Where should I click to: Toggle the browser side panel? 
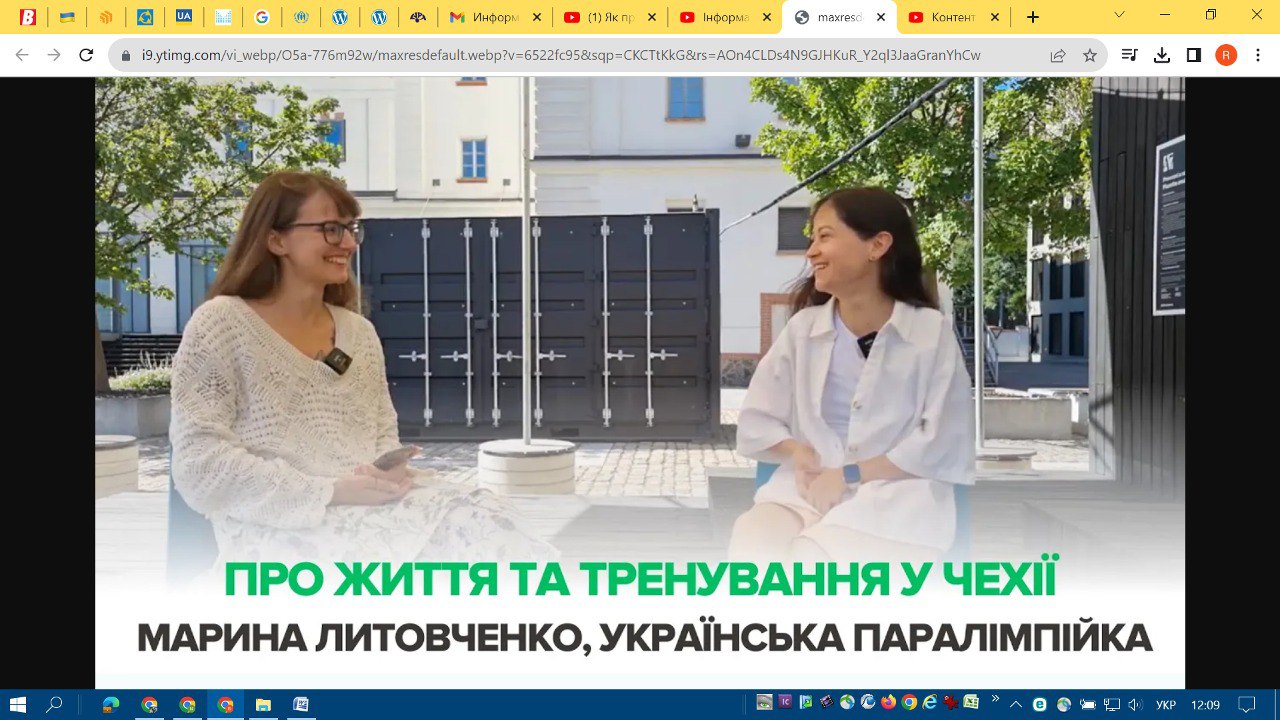pos(1193,56)
